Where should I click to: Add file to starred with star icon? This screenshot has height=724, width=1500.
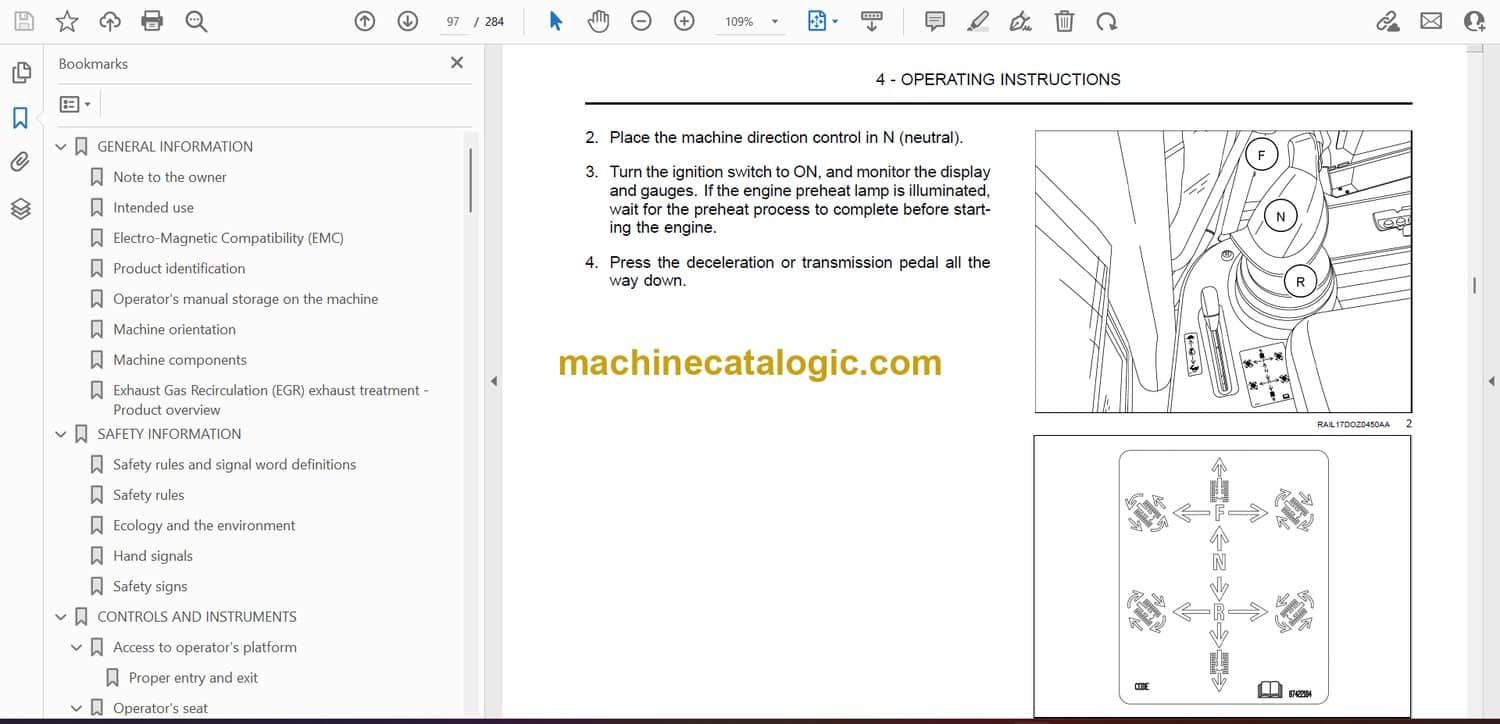tap(66, 21)
